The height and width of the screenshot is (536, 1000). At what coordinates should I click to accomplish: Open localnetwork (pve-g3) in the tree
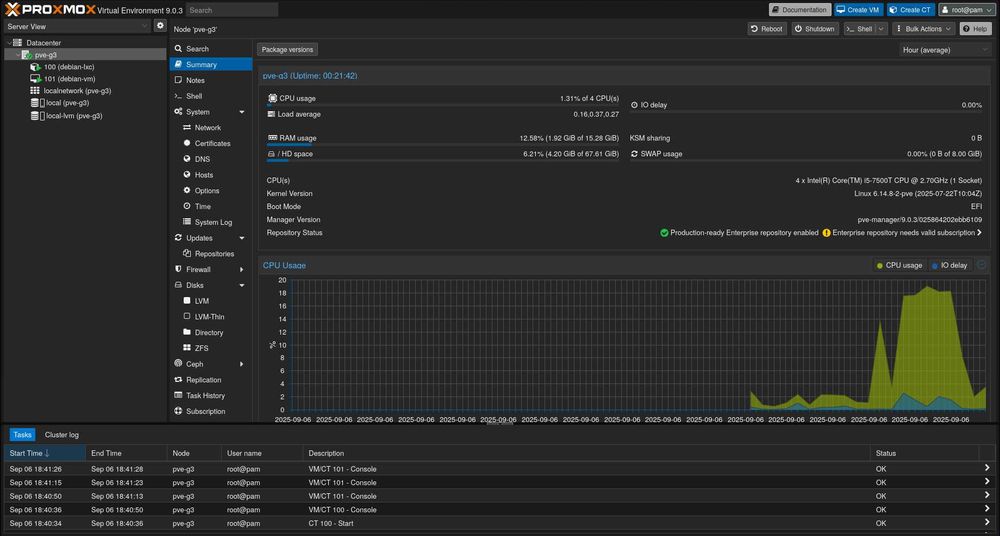coord(77,91)
